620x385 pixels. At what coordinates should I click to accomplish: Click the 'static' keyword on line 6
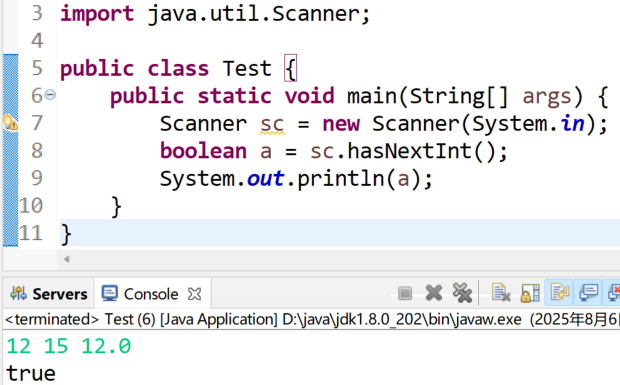234,96
